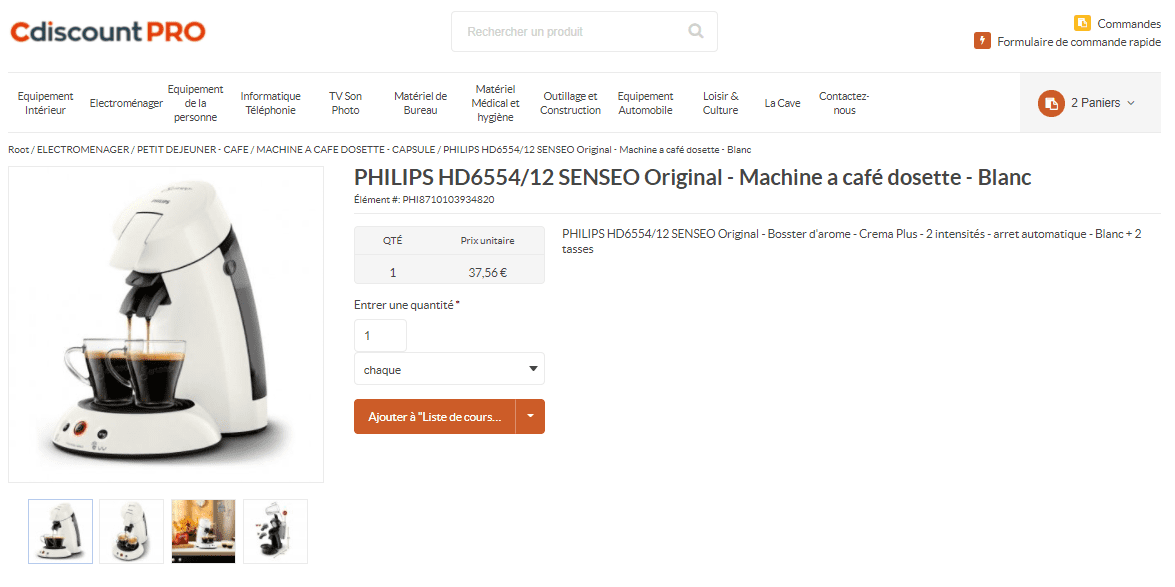Viewport: 1175px width, 587px height.
Task: Open Matériel de Bureau menu
Action: pos(420,103)
